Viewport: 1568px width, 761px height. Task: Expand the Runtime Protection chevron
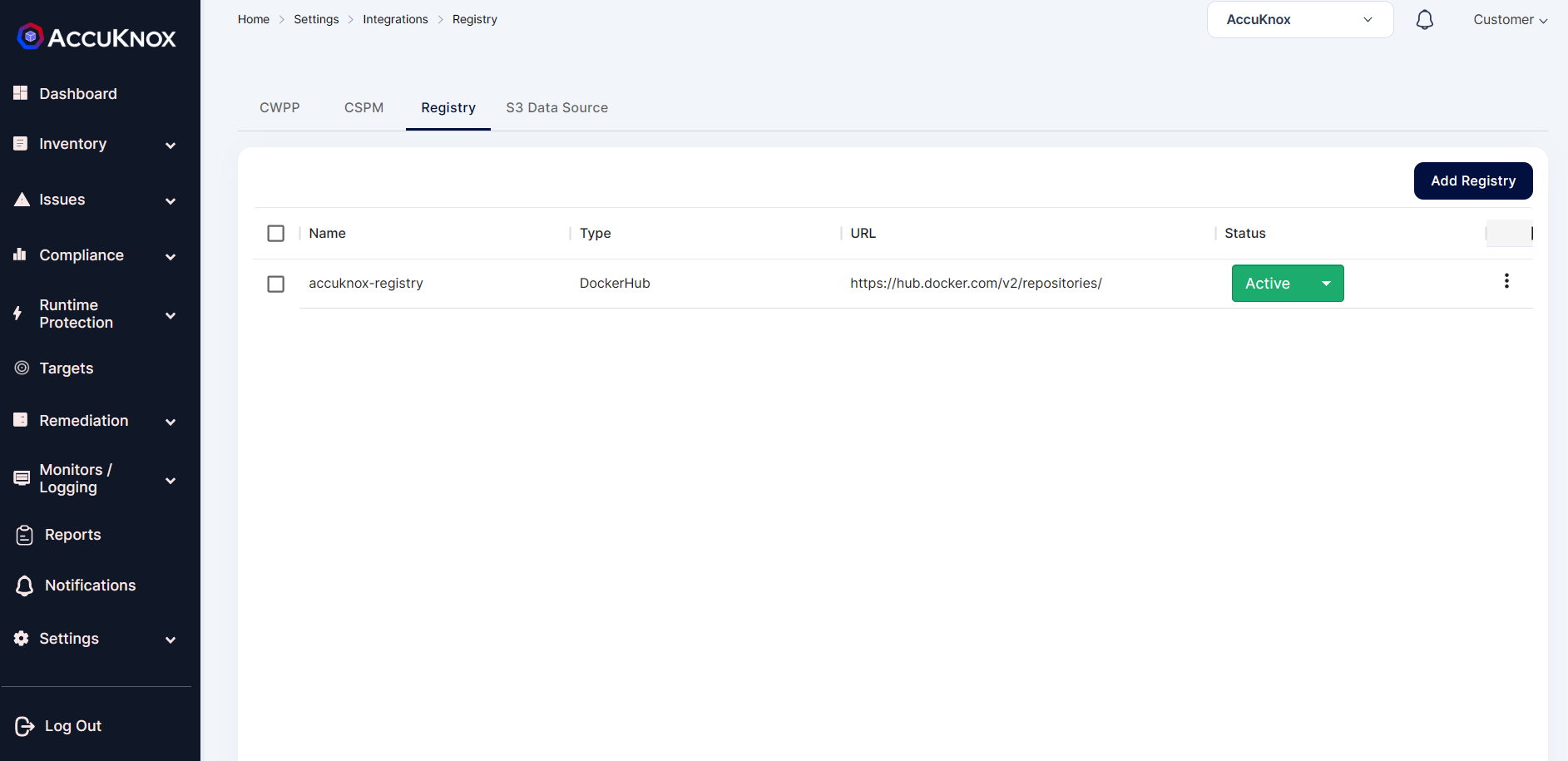171,316
